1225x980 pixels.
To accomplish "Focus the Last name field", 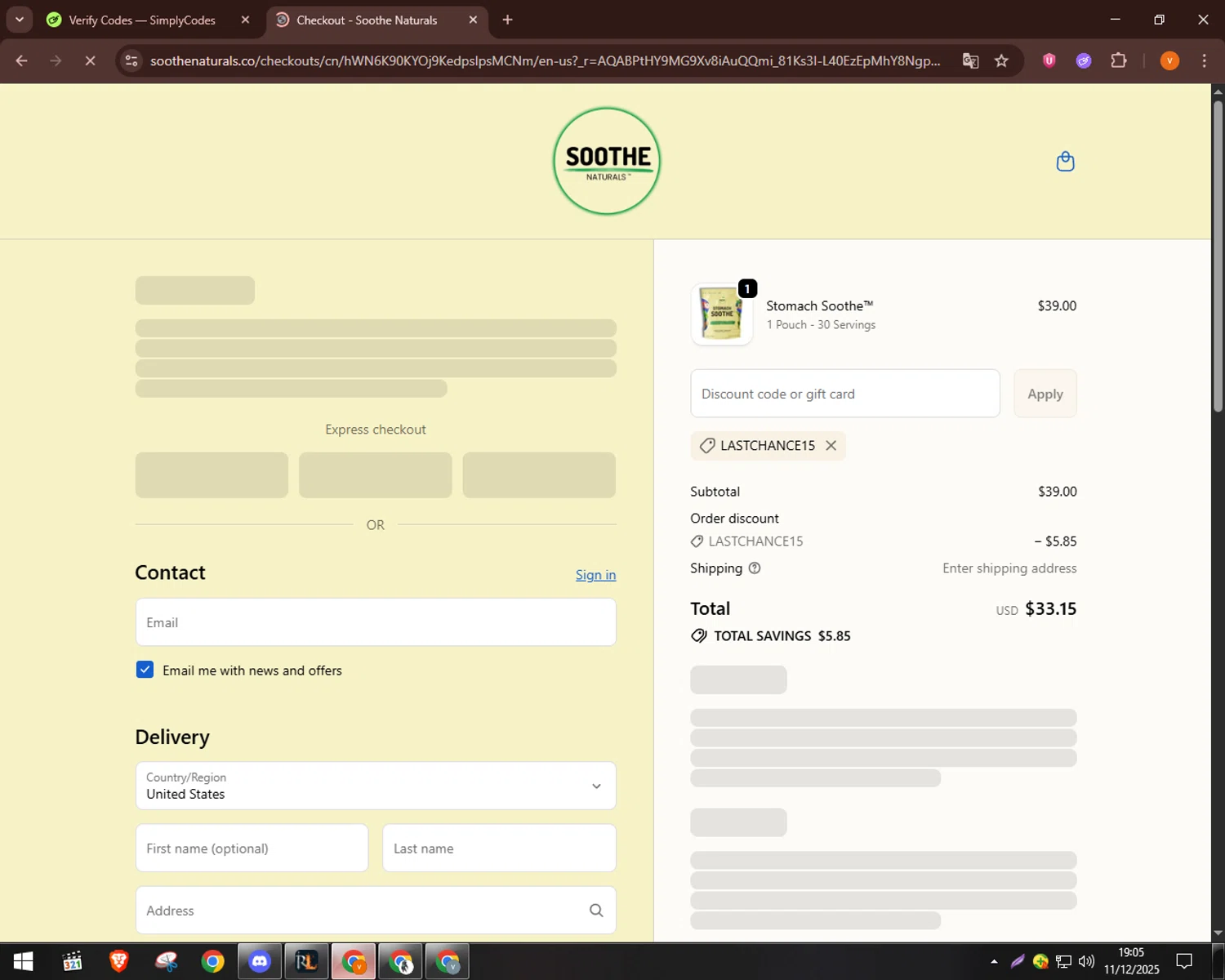I will tap(499, 848).
